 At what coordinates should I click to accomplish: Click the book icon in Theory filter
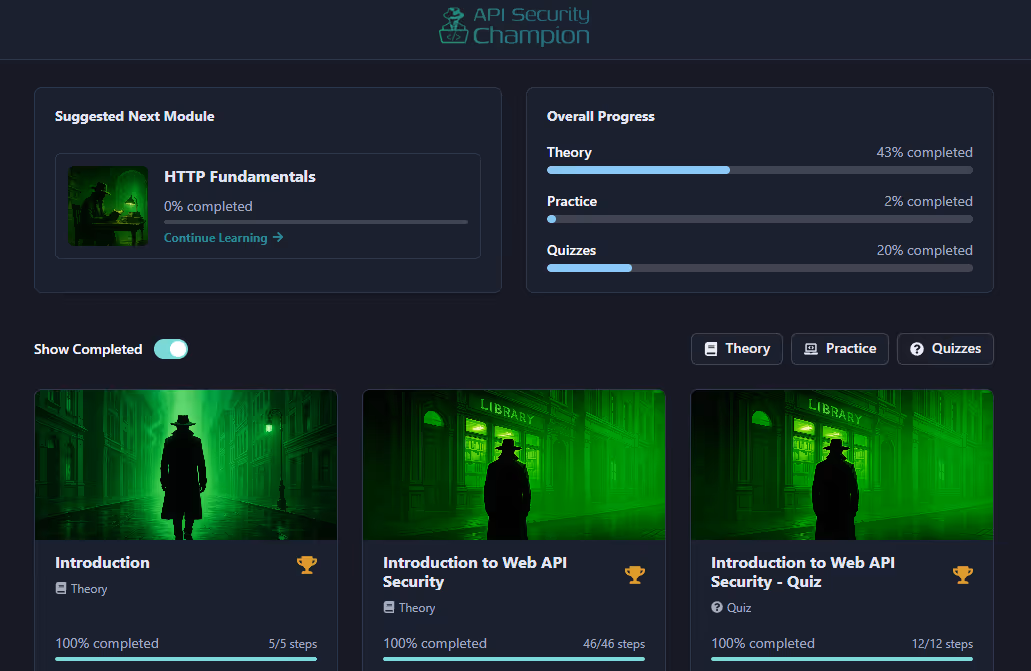711,349
